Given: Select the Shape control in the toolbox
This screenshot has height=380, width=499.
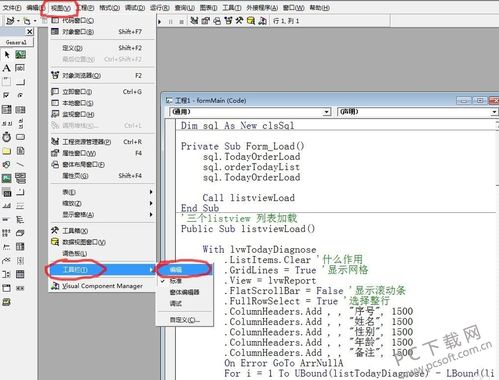Looking at the screenshot, I should (7, 164).
